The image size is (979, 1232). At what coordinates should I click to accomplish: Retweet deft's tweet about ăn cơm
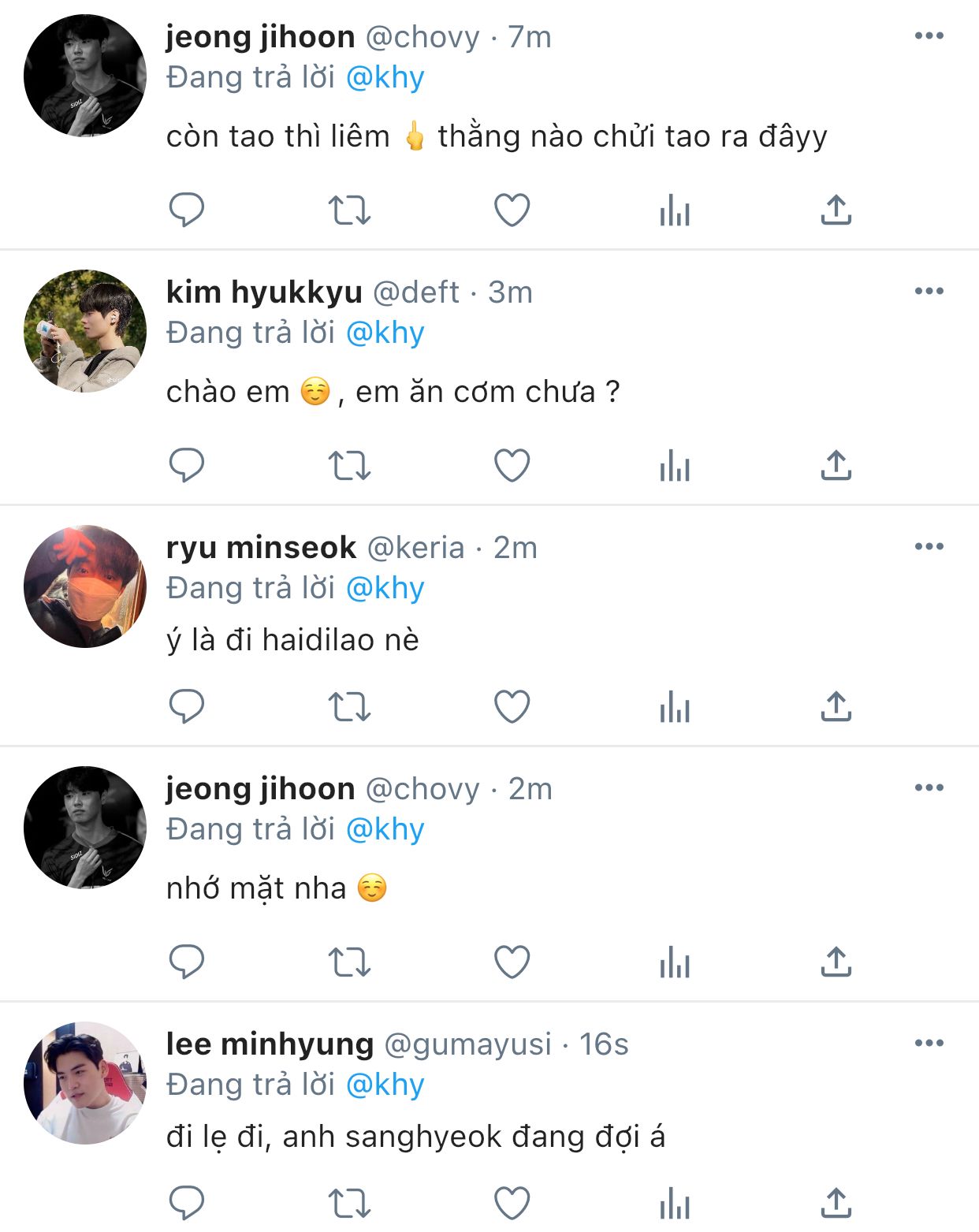tap(349, 465)
